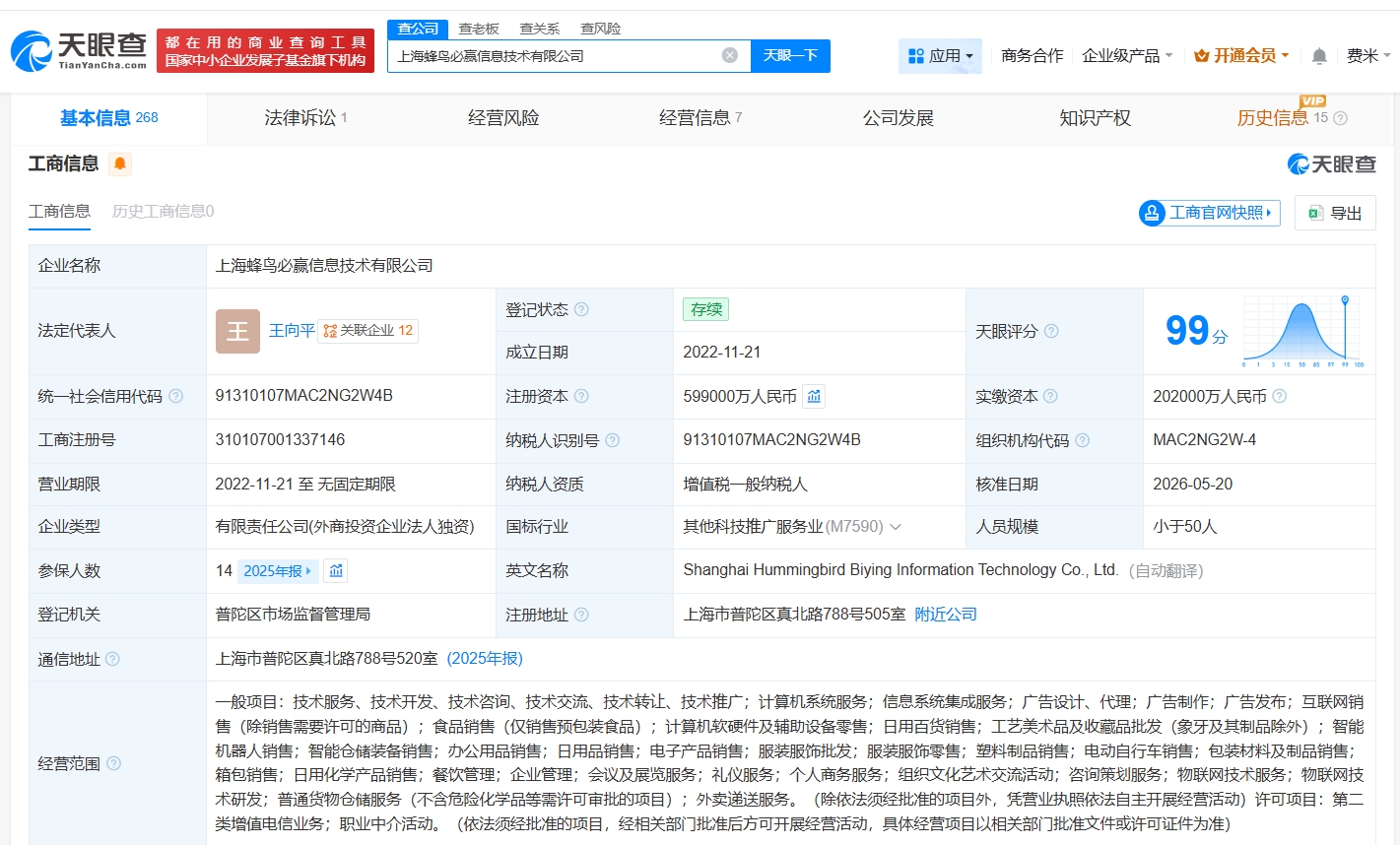
Task: Open the 法律诉讼 tab
Action: point(305,118)
